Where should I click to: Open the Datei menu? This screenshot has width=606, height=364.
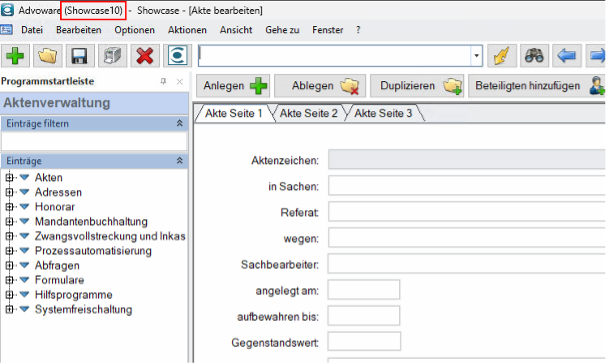pos(32,30)
